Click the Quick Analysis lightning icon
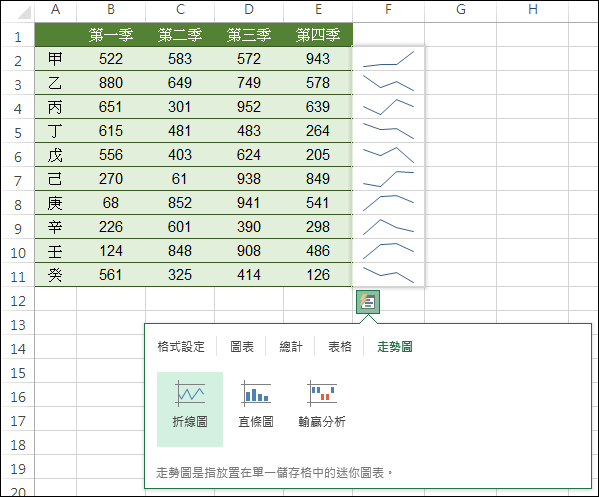This screenshot has height=497, width=599. [x=368, y=302]
